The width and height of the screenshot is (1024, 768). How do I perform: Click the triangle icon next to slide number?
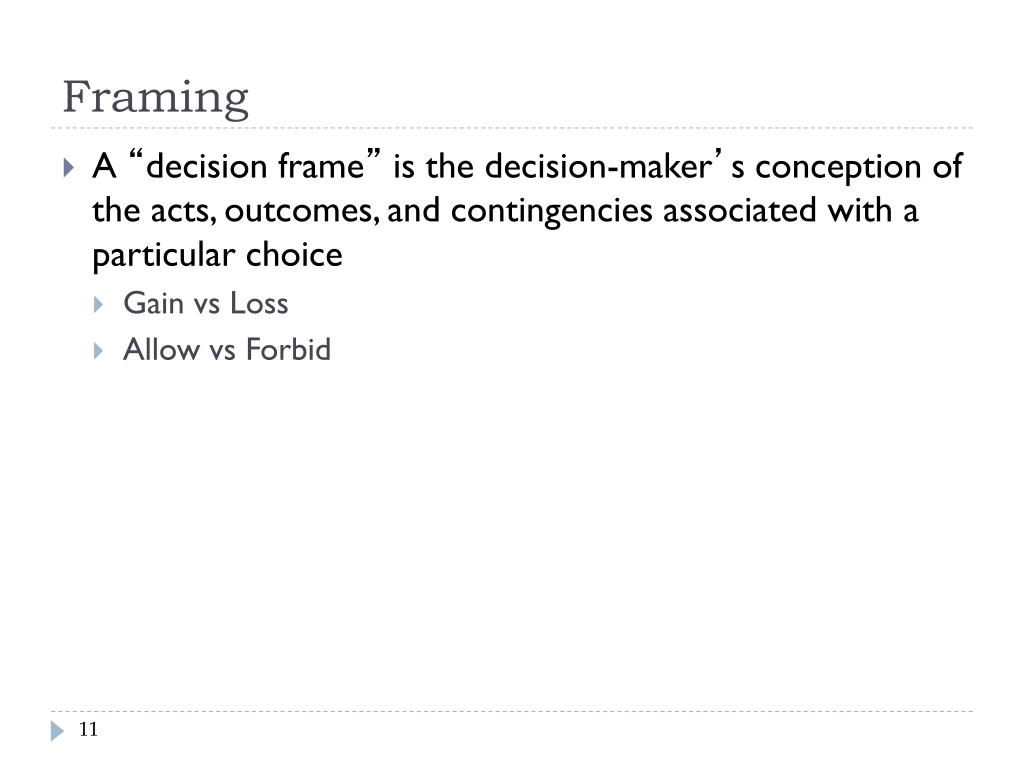click(57, 731)
